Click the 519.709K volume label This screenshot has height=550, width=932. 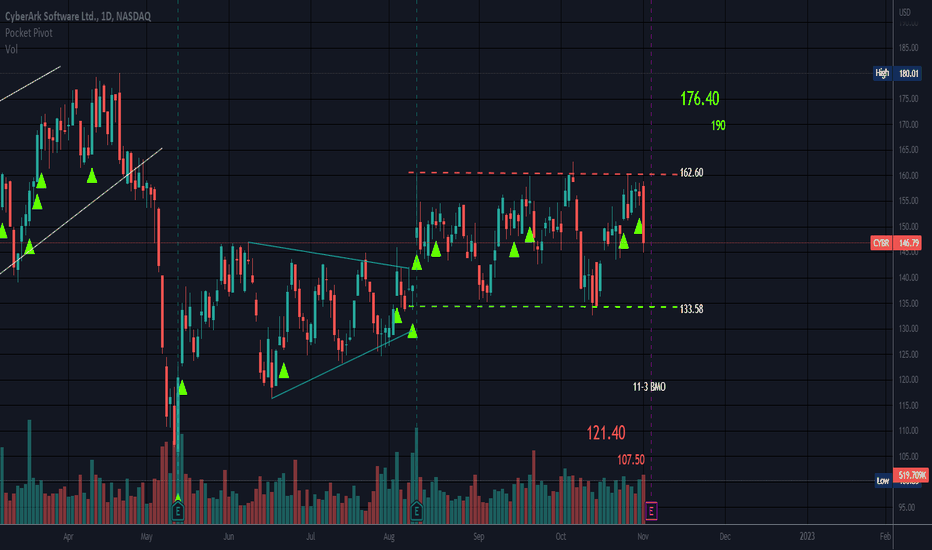pos(912,475)
